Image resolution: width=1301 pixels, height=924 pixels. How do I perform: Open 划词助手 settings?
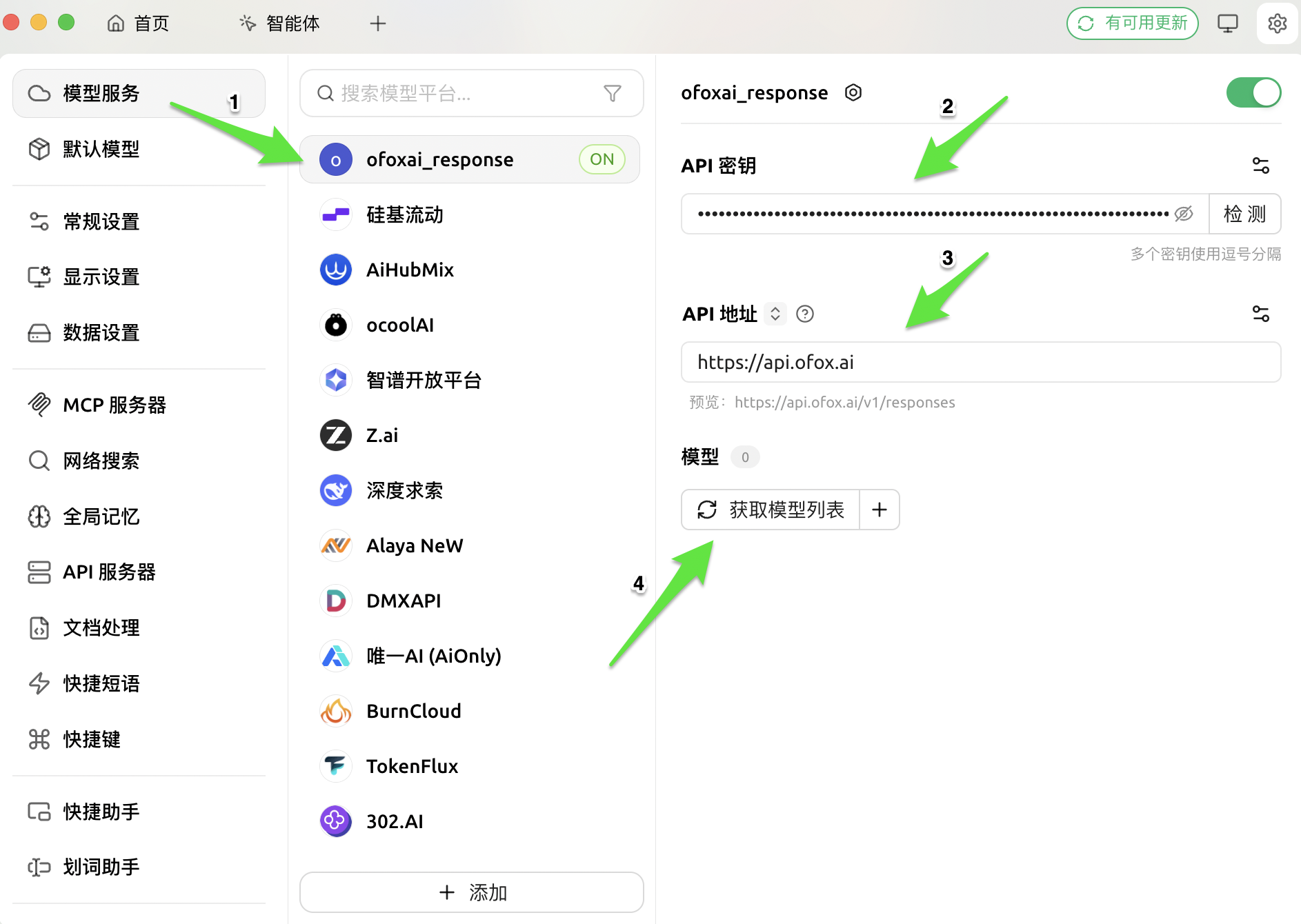[139, 867]
